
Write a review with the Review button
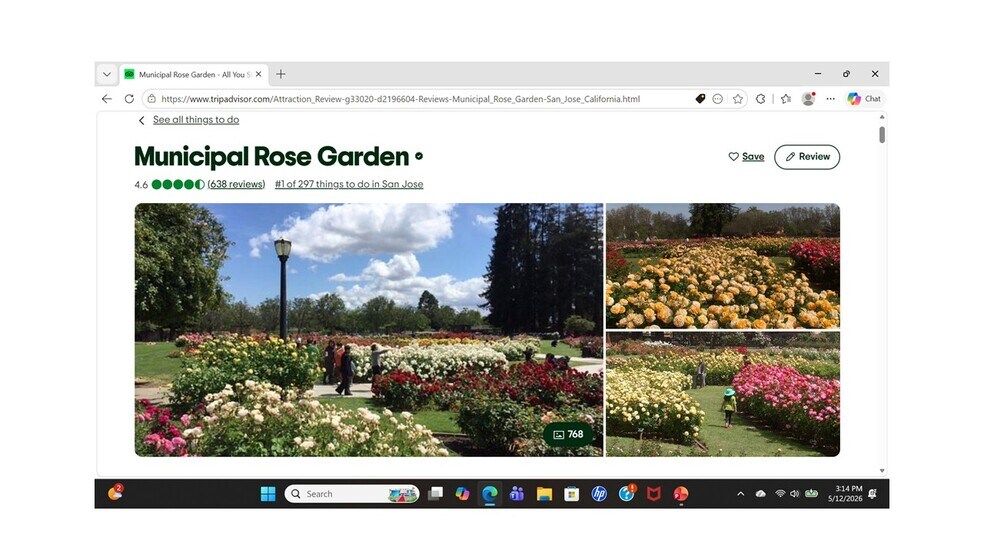click(x=807, y=157)
